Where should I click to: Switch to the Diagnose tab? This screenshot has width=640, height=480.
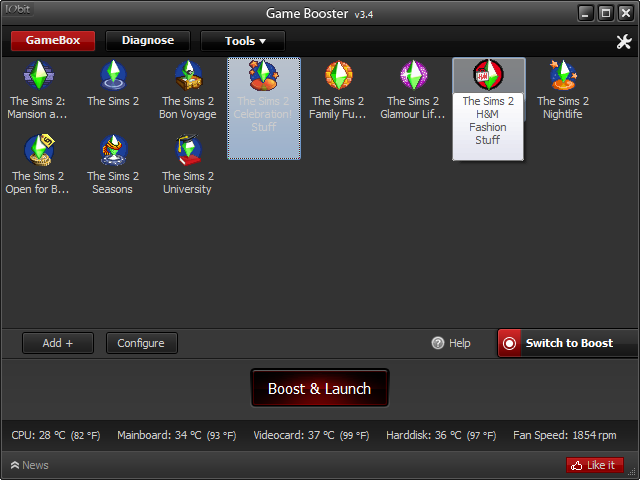(148, 41)
